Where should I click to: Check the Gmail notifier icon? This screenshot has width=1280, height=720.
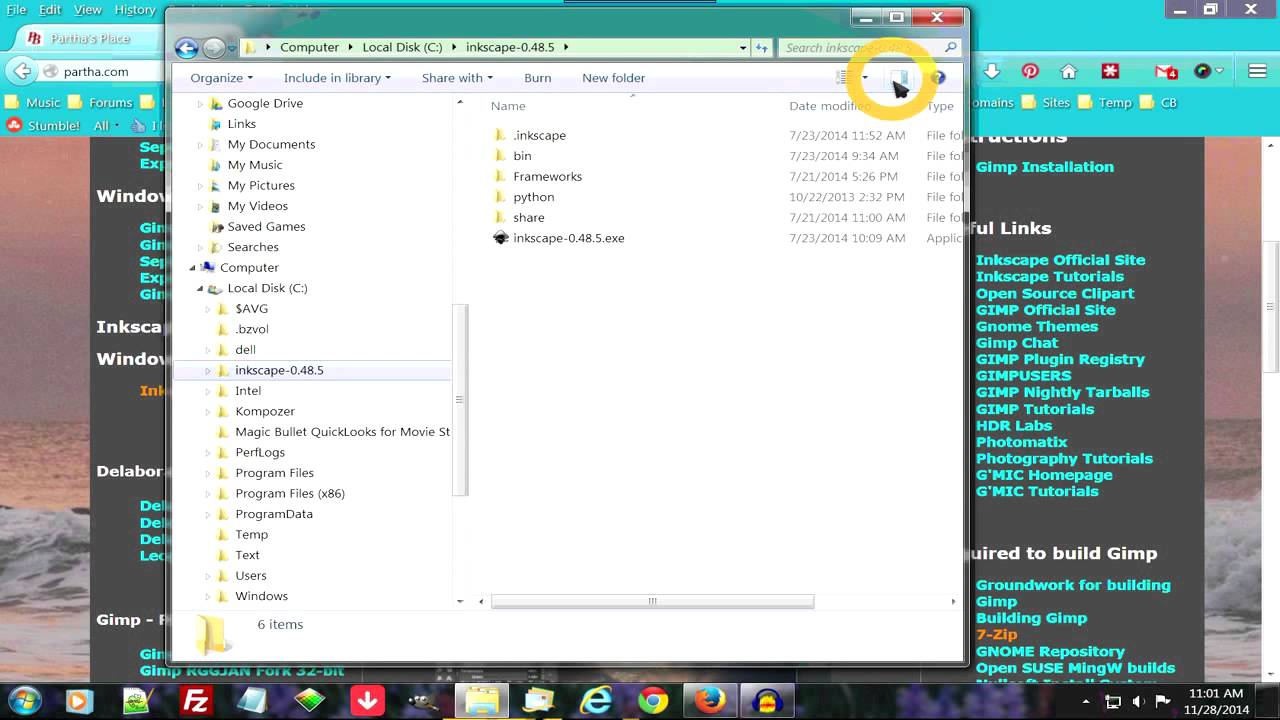pyautogui.click(x=1165, y=71)
